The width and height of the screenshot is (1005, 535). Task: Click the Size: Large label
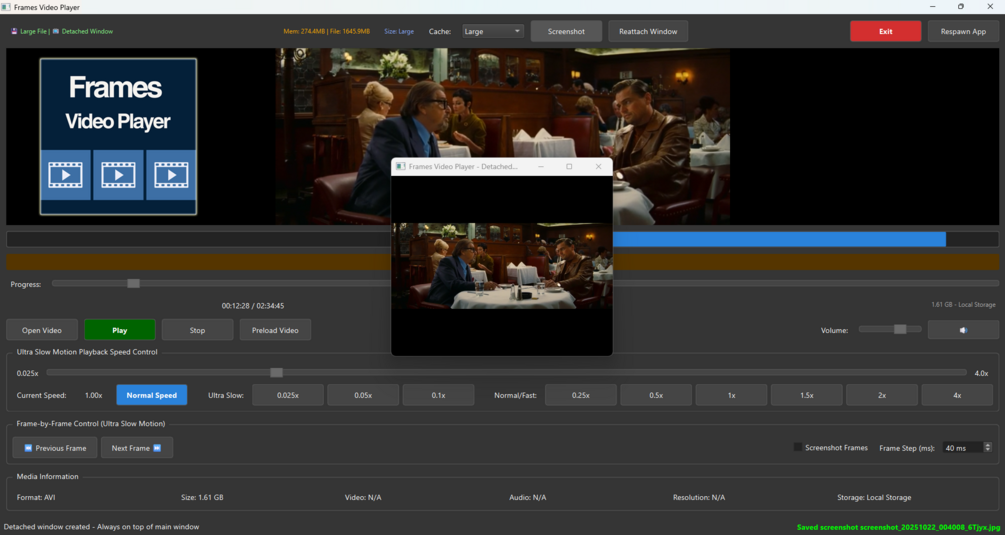[x=399, y=31]
